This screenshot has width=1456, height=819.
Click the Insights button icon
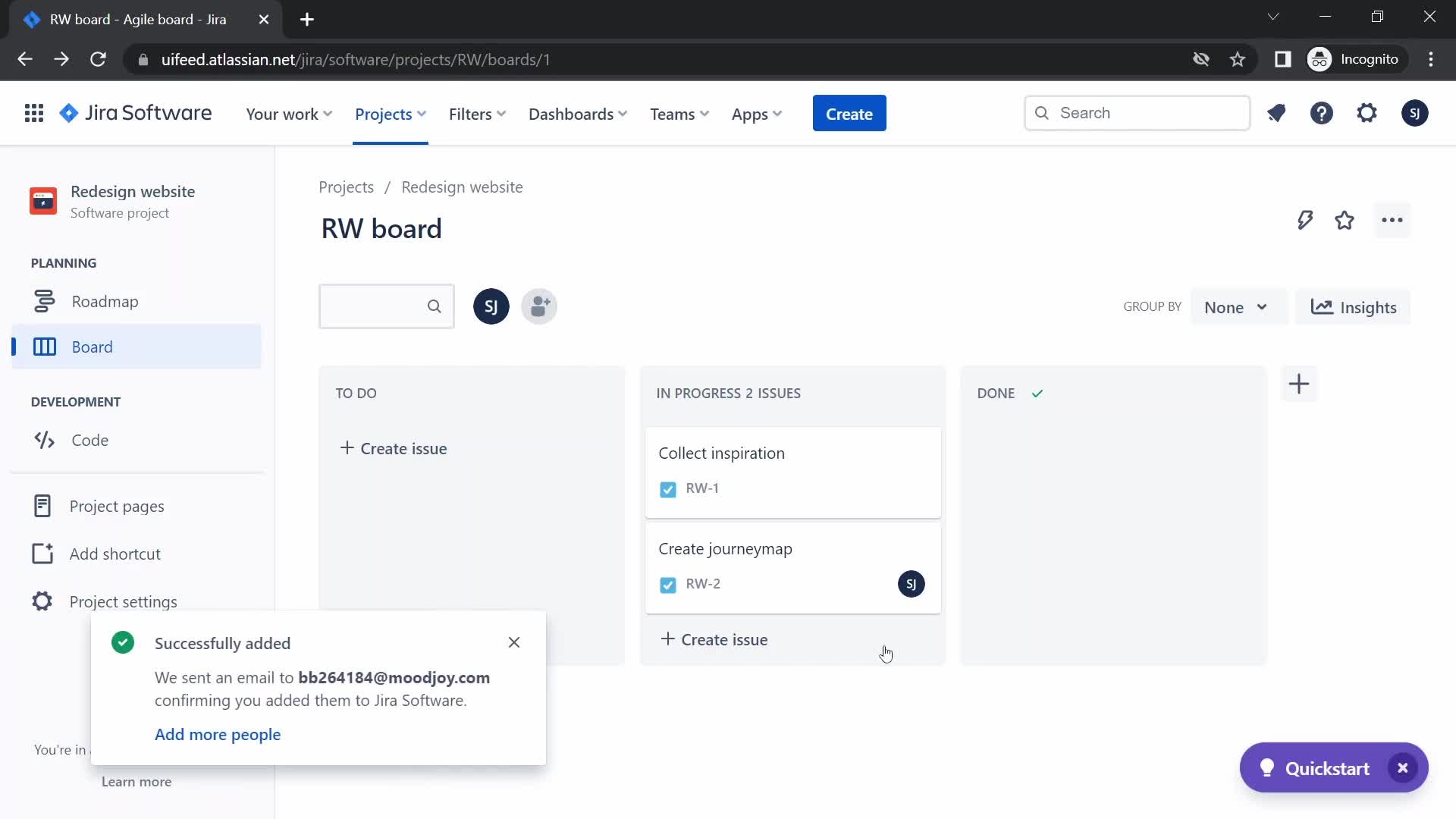1322,307
